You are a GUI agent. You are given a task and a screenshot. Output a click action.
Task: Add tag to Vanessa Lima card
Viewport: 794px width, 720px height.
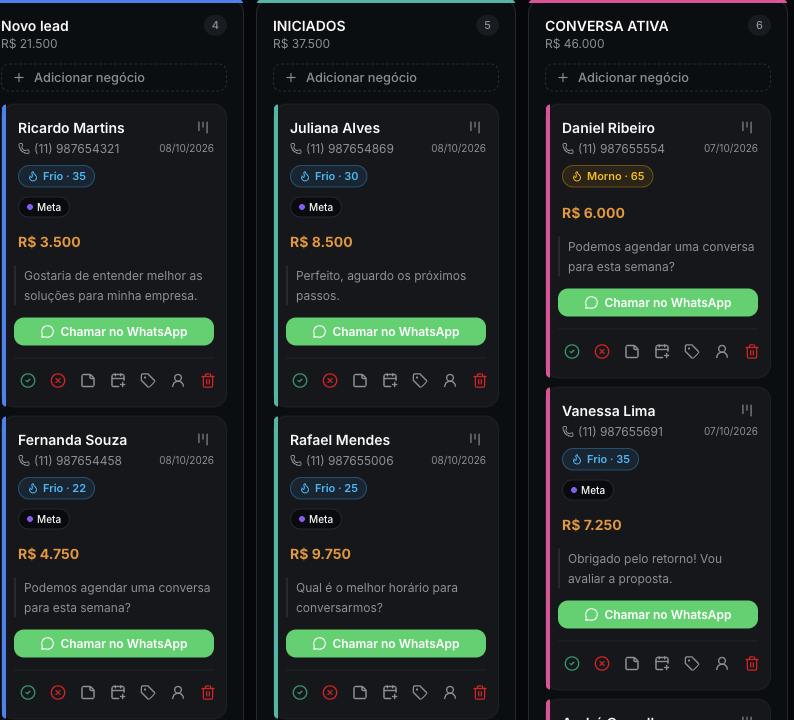click(692, 663)
